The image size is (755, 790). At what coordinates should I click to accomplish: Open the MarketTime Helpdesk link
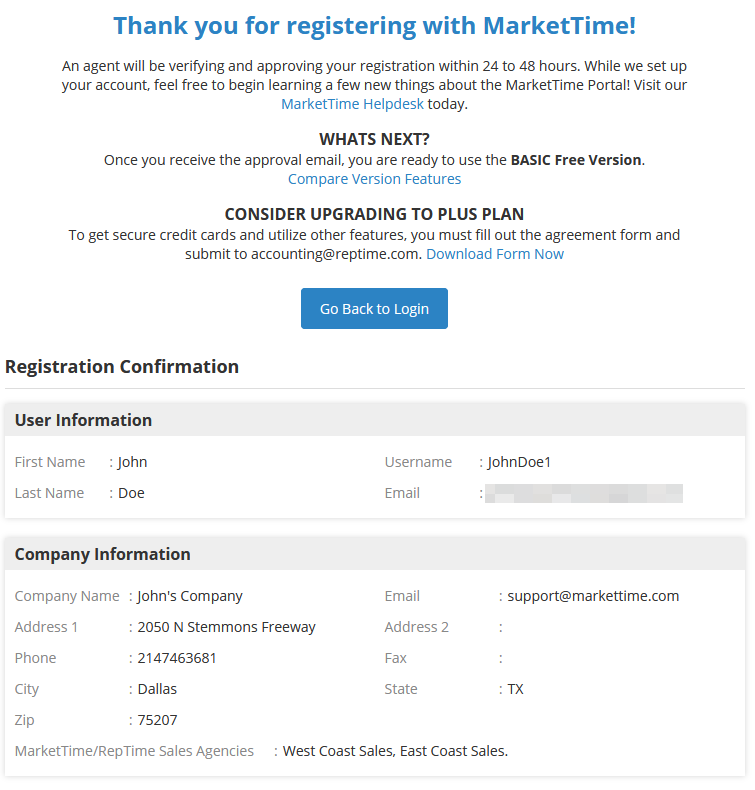tap(352, 104)
